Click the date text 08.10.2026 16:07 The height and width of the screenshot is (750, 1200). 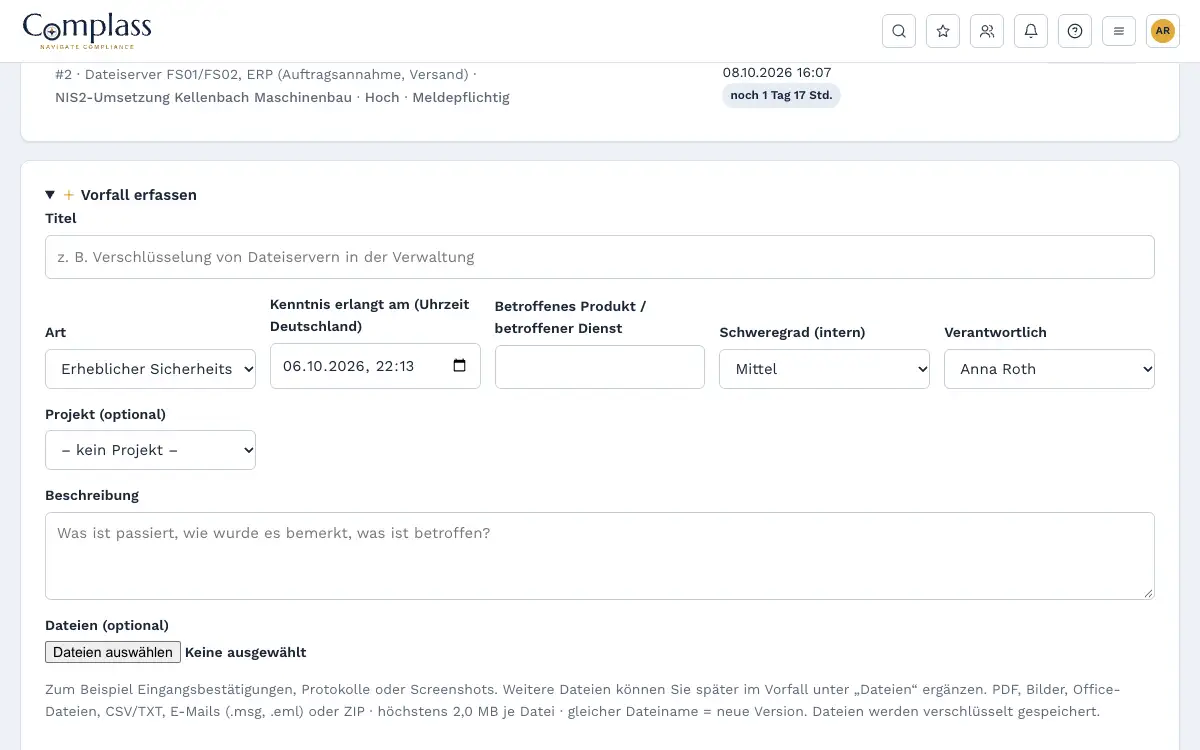(777, 72)
